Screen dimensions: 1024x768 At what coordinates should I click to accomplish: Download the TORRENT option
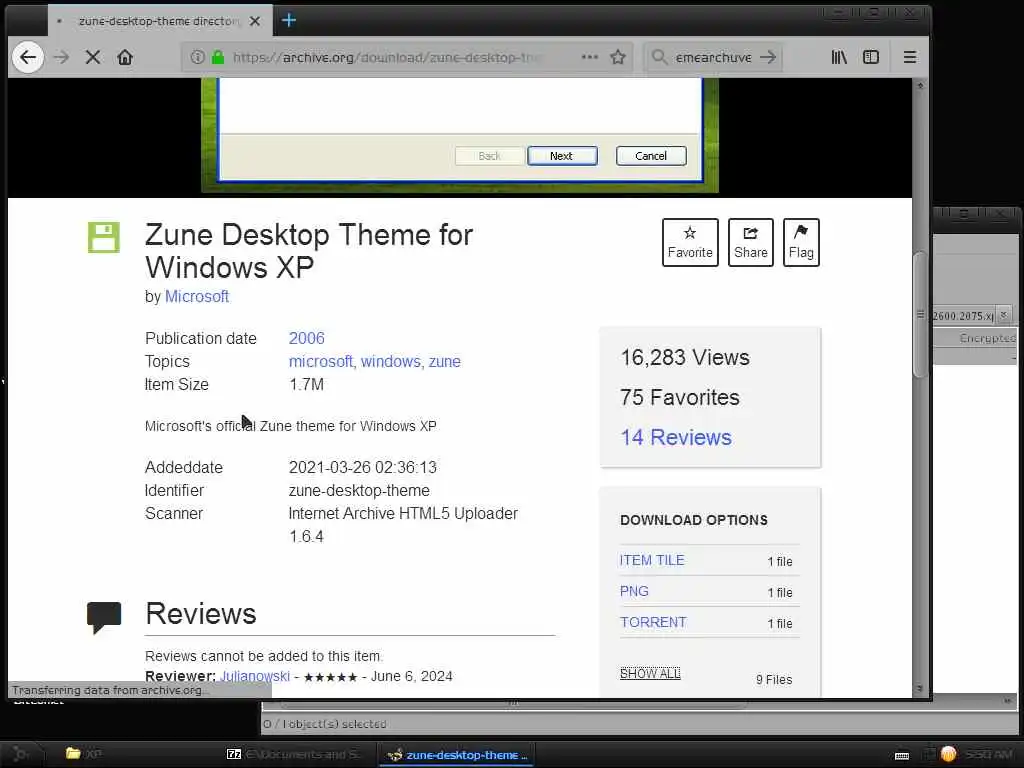point(653,622)
